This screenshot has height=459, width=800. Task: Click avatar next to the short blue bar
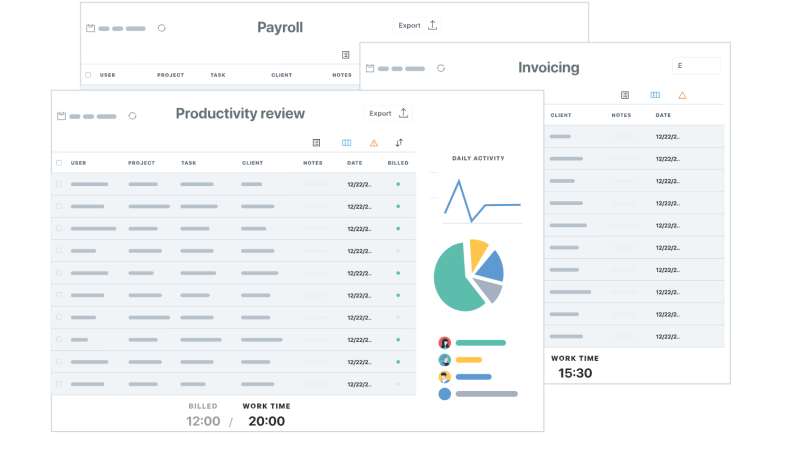445,377
